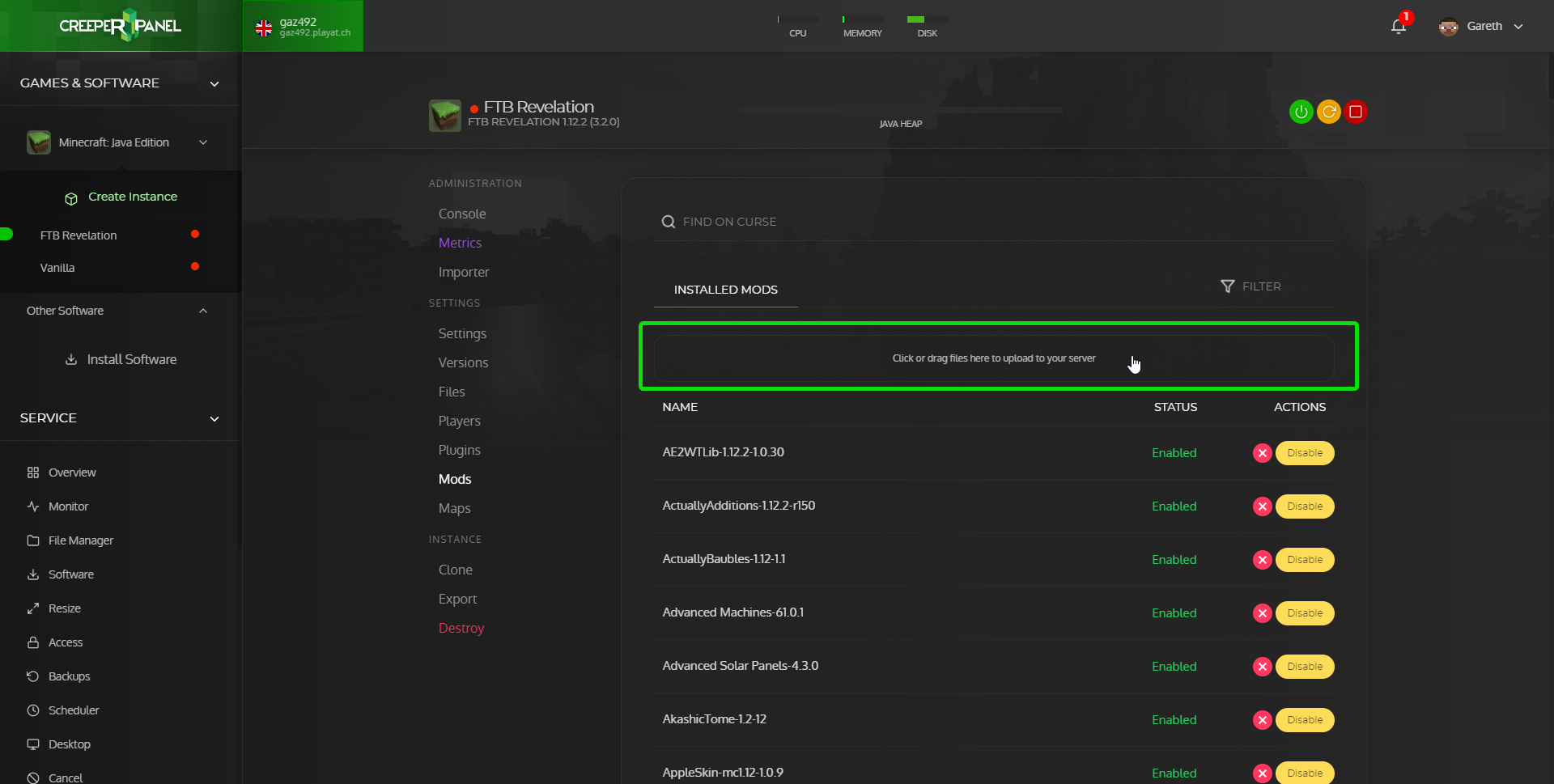The height and width of the screenshot is (784, 1554).
Task: Click the search magnifier icon
Action: click(669, 222)
